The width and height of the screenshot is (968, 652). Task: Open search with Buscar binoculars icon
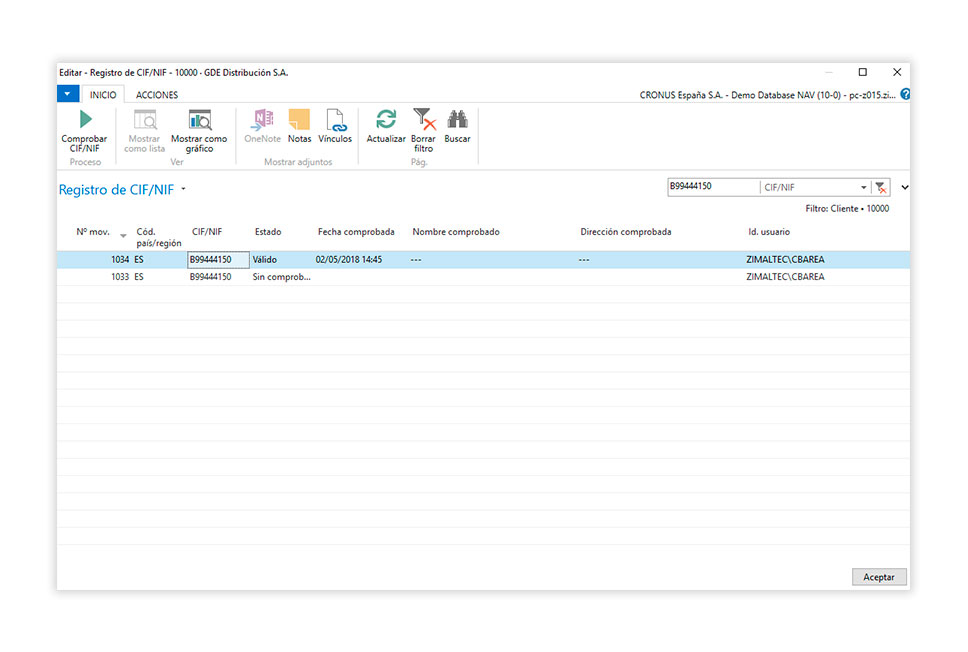[x=457, y=121]
